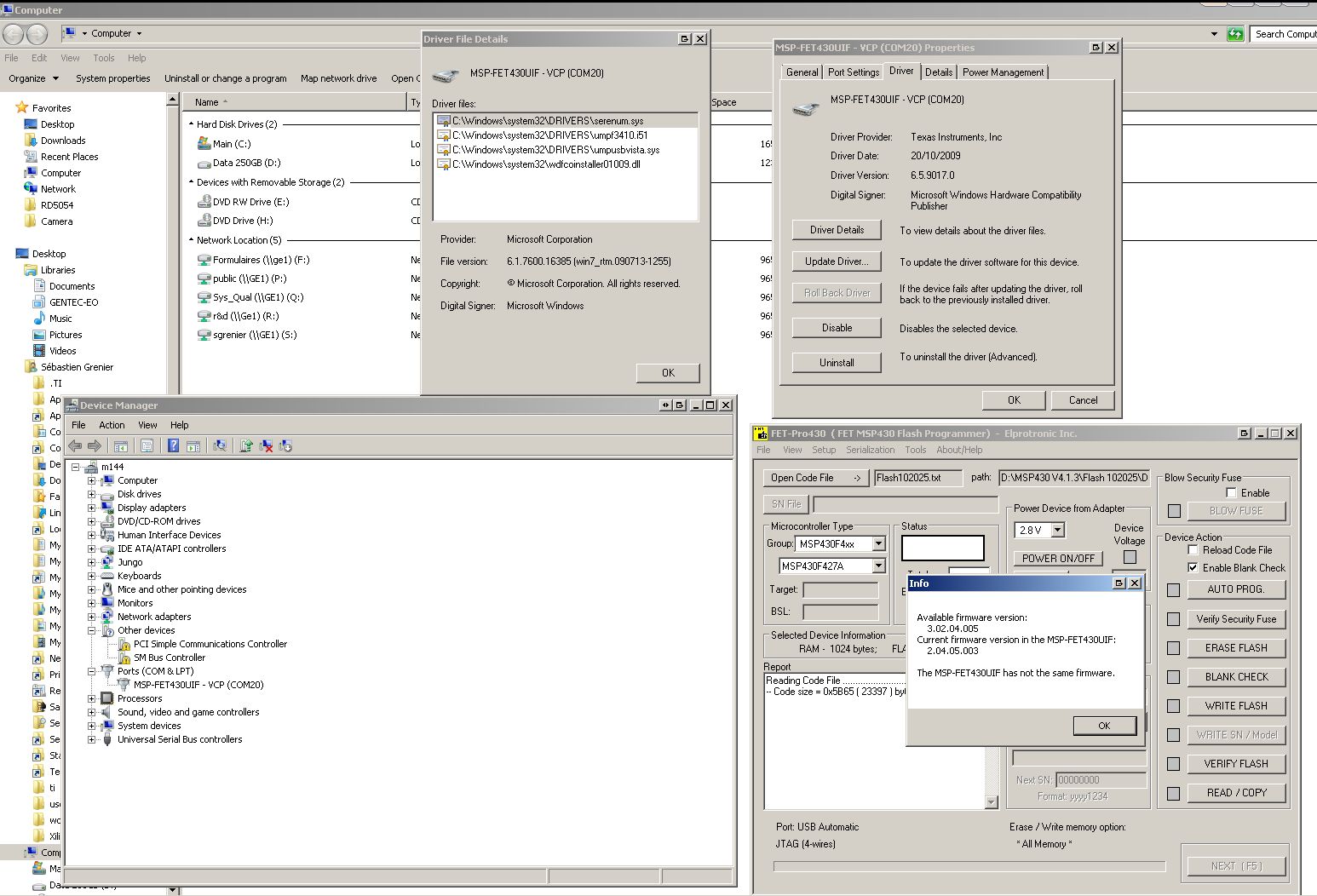Select Formulaires network drive icon
This screenshot has height=896, width=1317.
point(204,260)
